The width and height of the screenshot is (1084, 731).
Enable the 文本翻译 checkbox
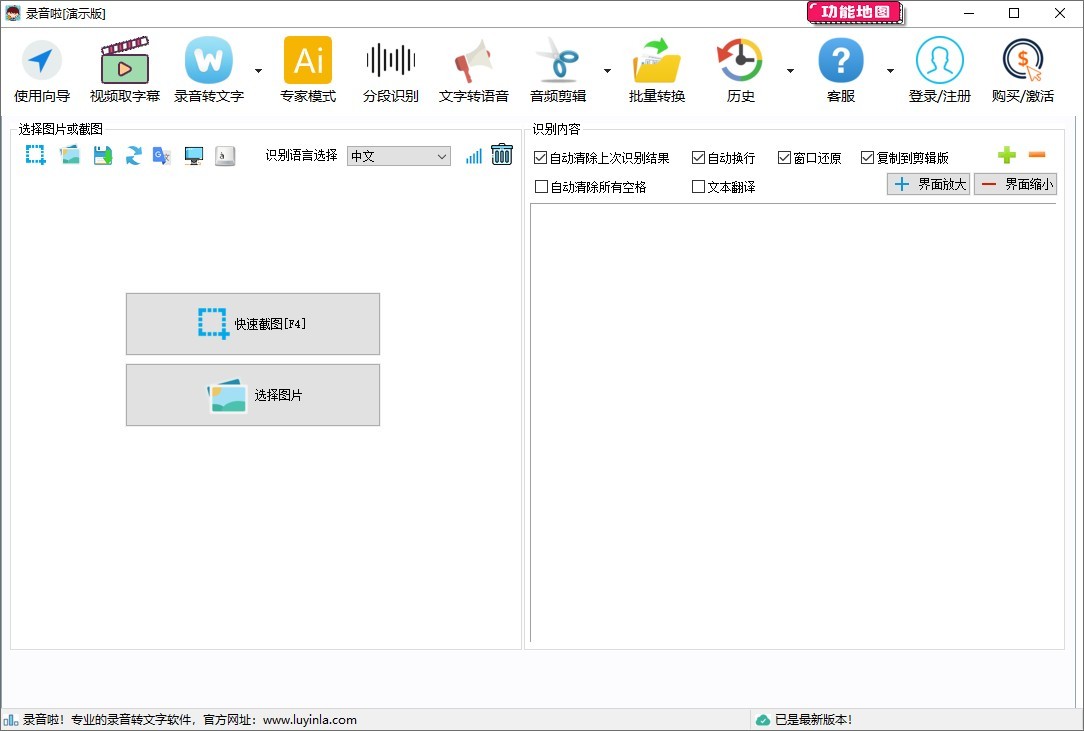(698, 186)
